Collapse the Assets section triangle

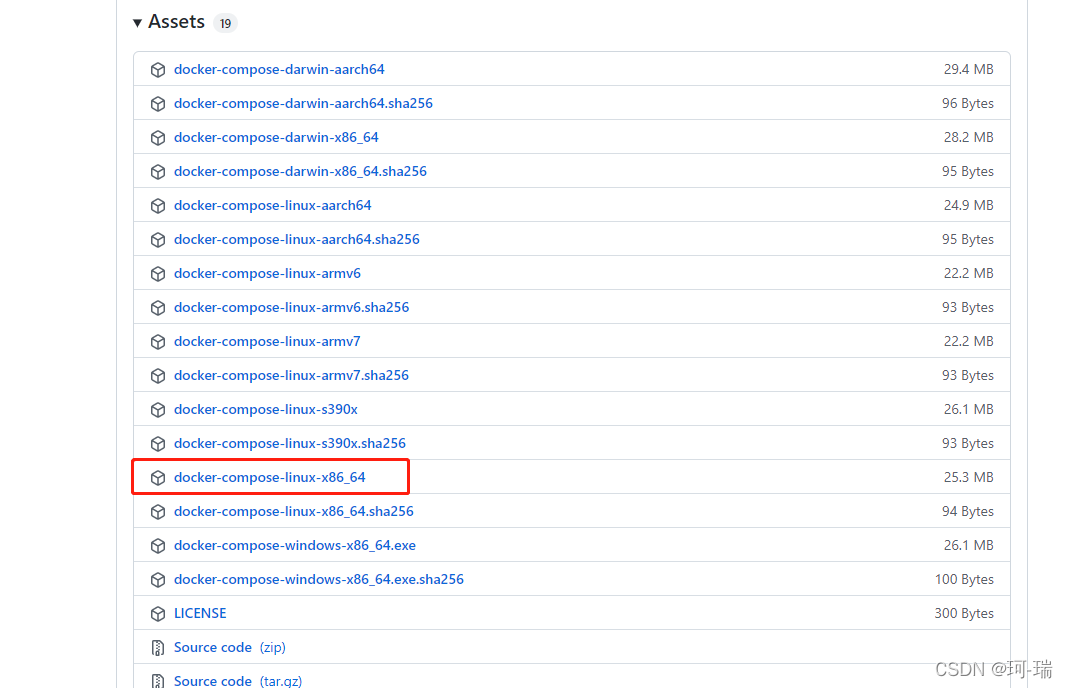pos(137,23)
